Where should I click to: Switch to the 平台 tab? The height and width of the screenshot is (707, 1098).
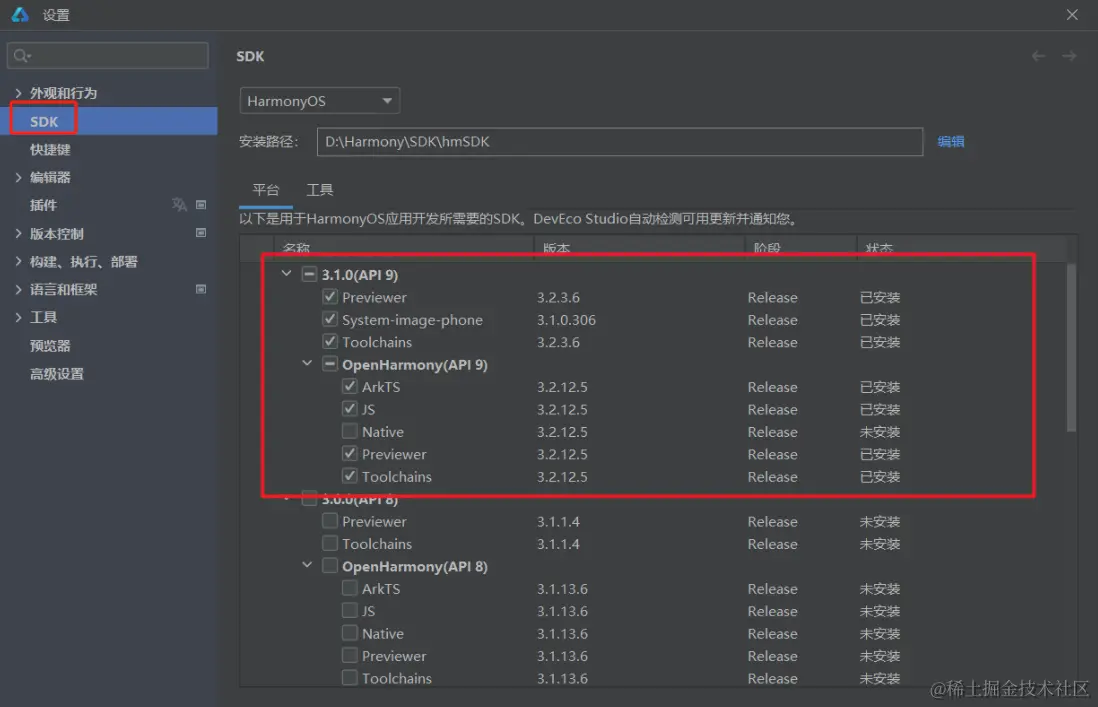pyautogui.click(x=265, y=190)
